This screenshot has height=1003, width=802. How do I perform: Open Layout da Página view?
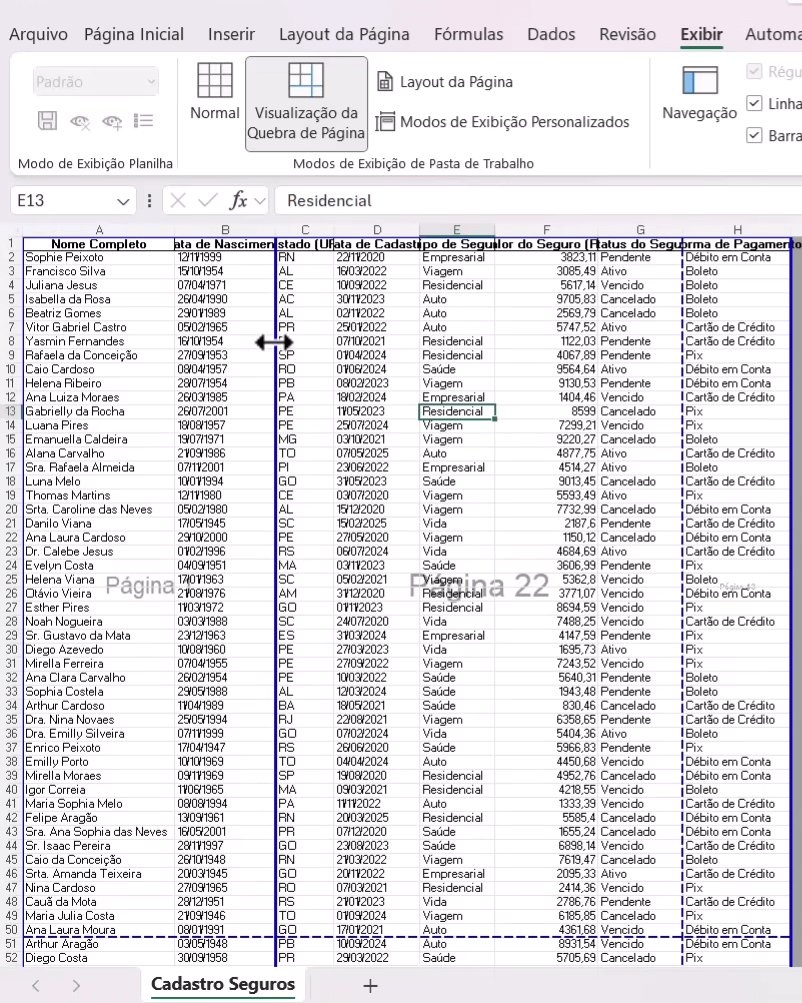click(x=445, y=82)
